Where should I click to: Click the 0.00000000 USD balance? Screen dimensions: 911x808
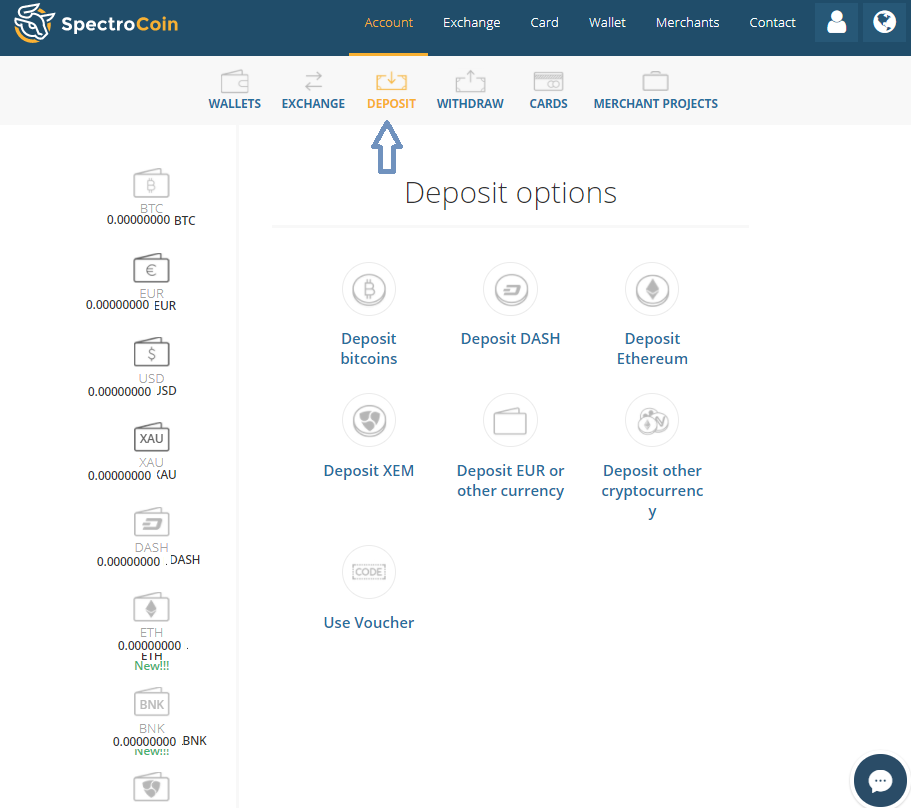132,391
